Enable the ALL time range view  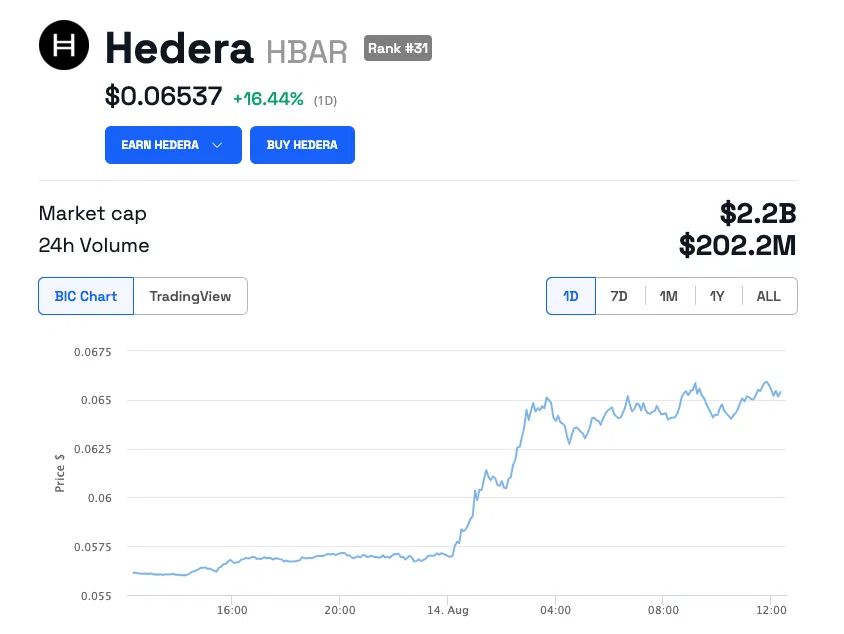pyautogui.click(x=768, y=296)
